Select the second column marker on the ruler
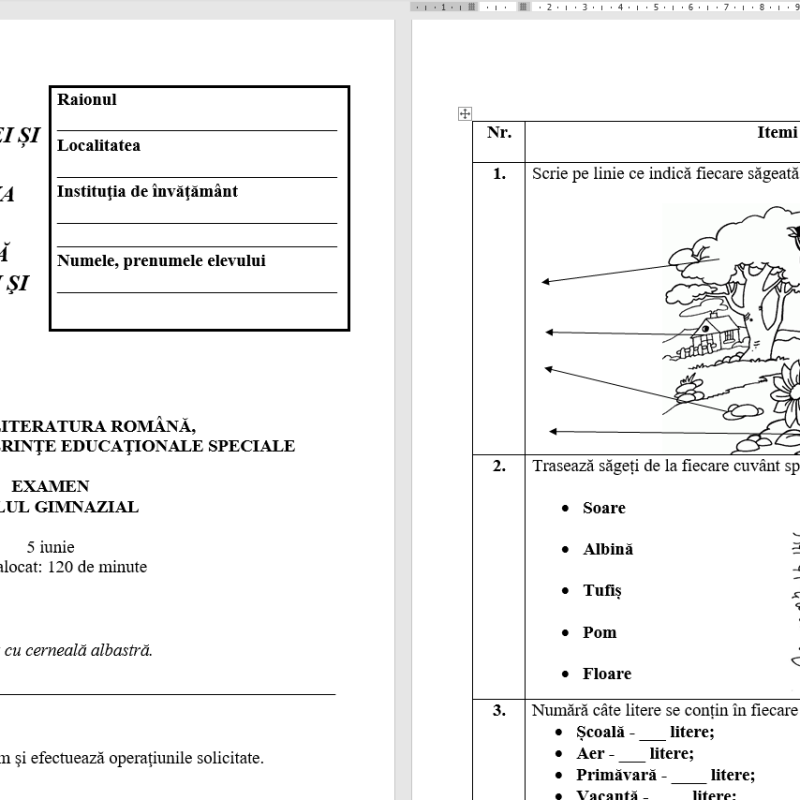The height and width of the screenshot is (800, 800). coord(523,6)
